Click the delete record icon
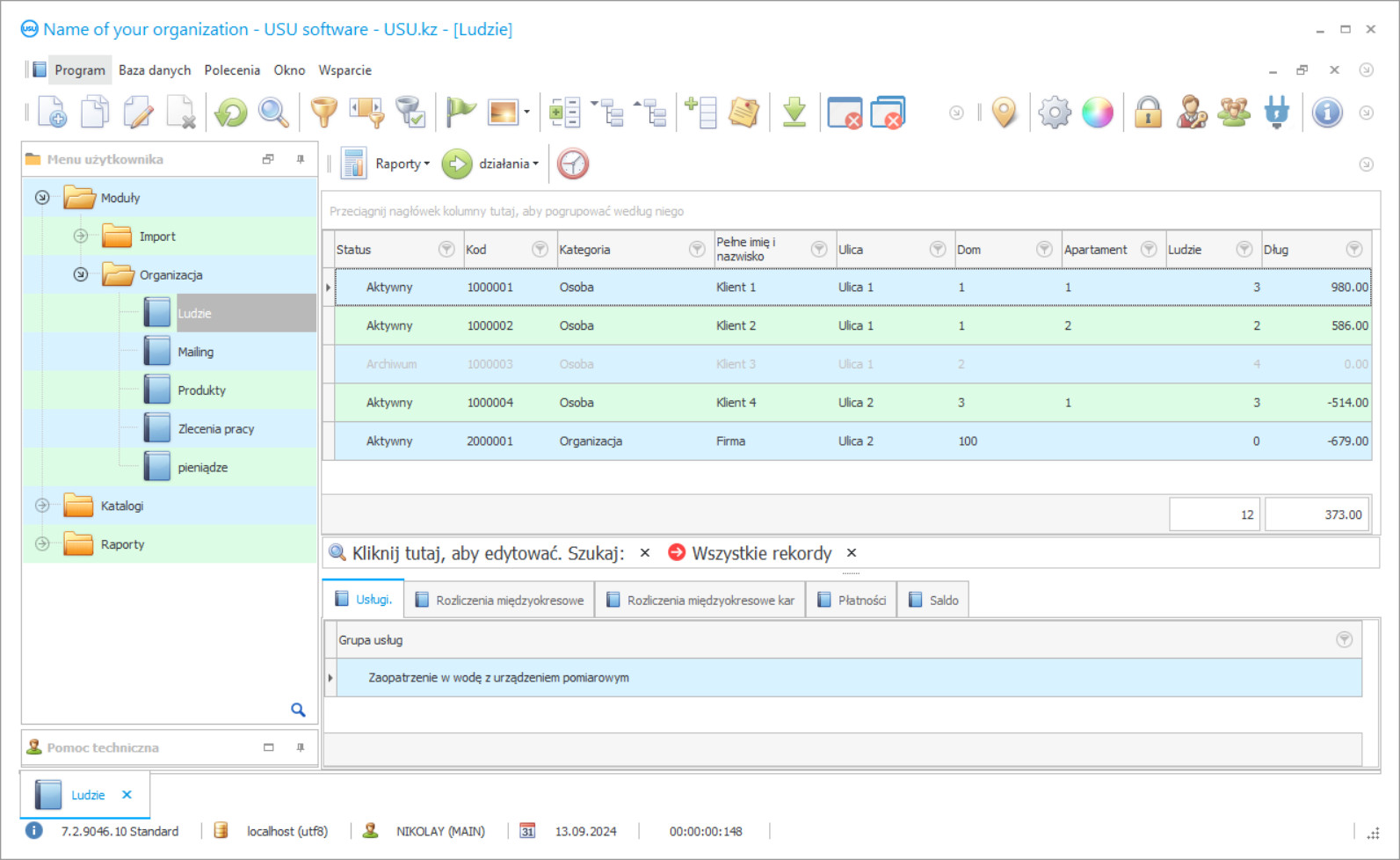Image resolution: width=1400 pixels, height=860 pixels. point(181,113)
